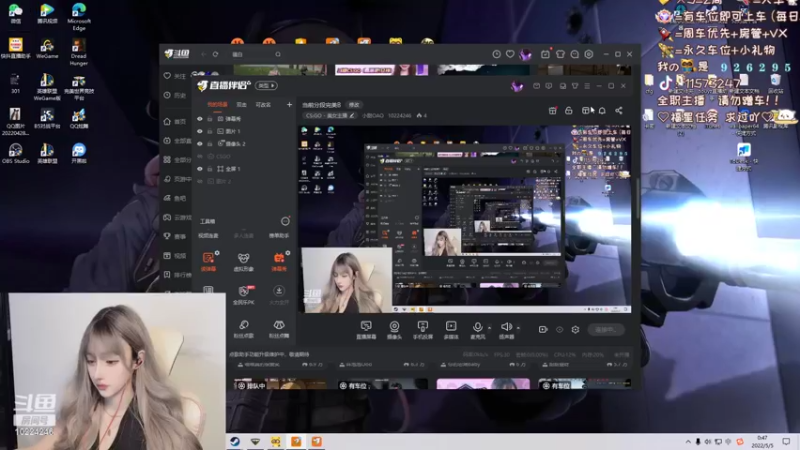The height and width of the screenshot is (450, 800).
Task: Open the gift box icon above preview
Action: tap(553, 111)
